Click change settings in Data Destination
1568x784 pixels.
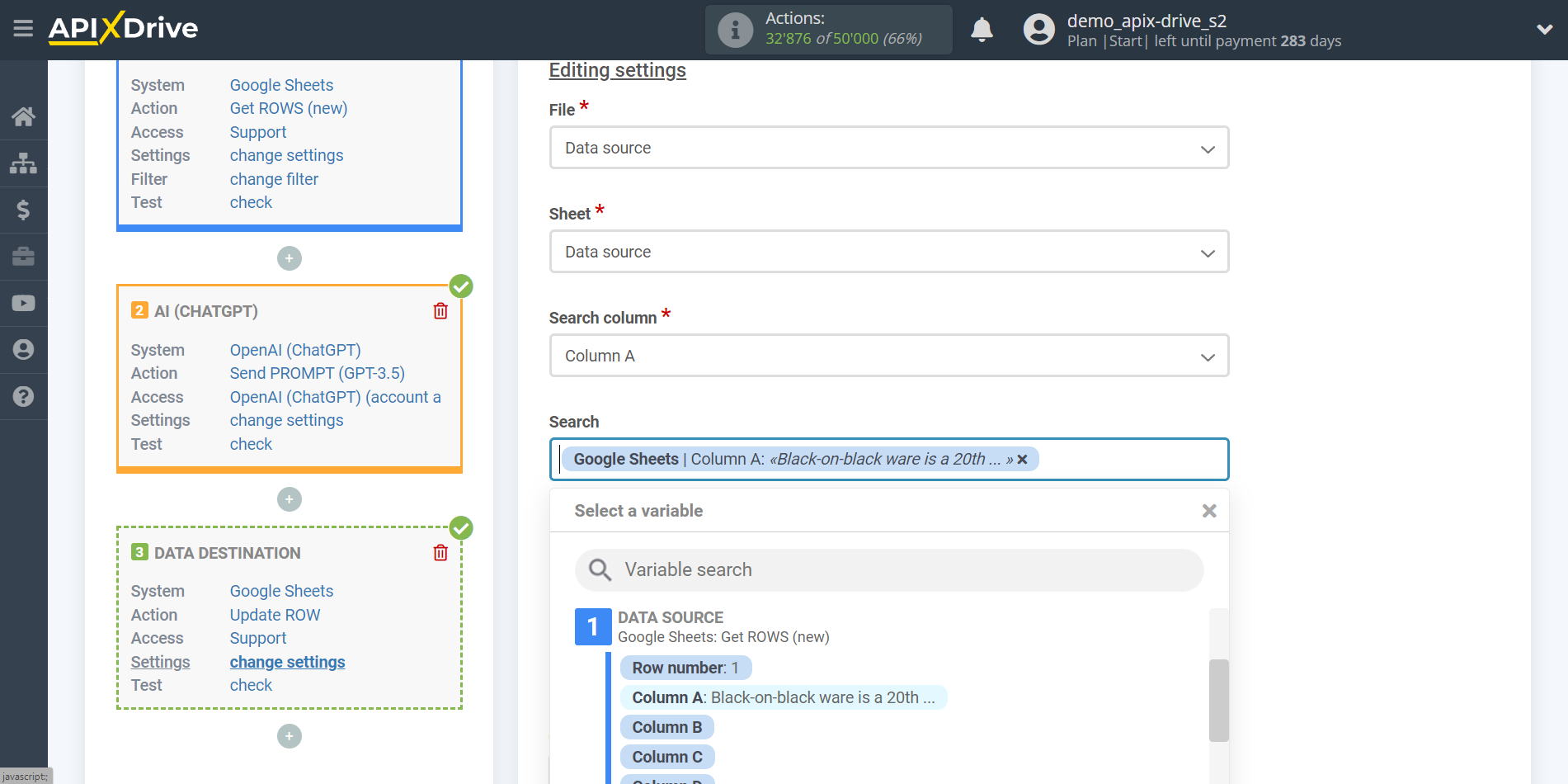point(287,662)
